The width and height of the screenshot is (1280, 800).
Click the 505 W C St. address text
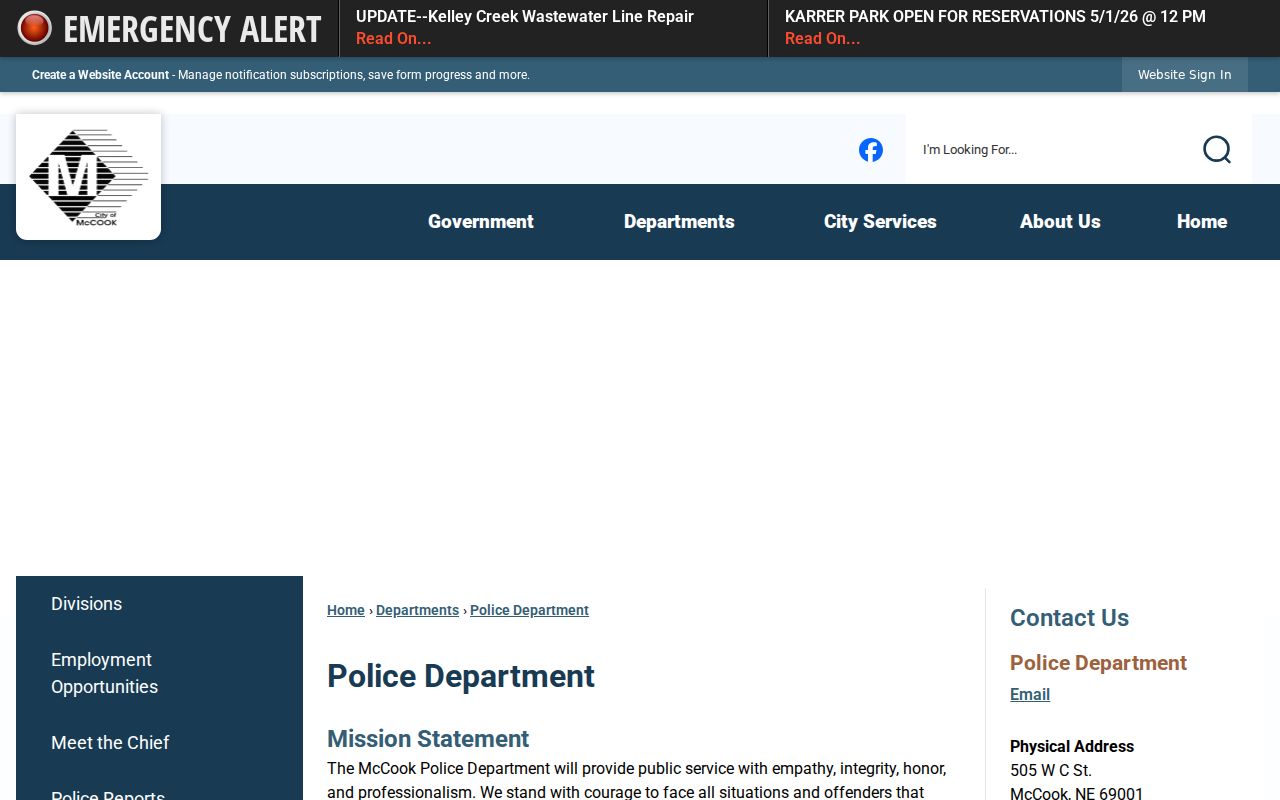pos(1051,770)
